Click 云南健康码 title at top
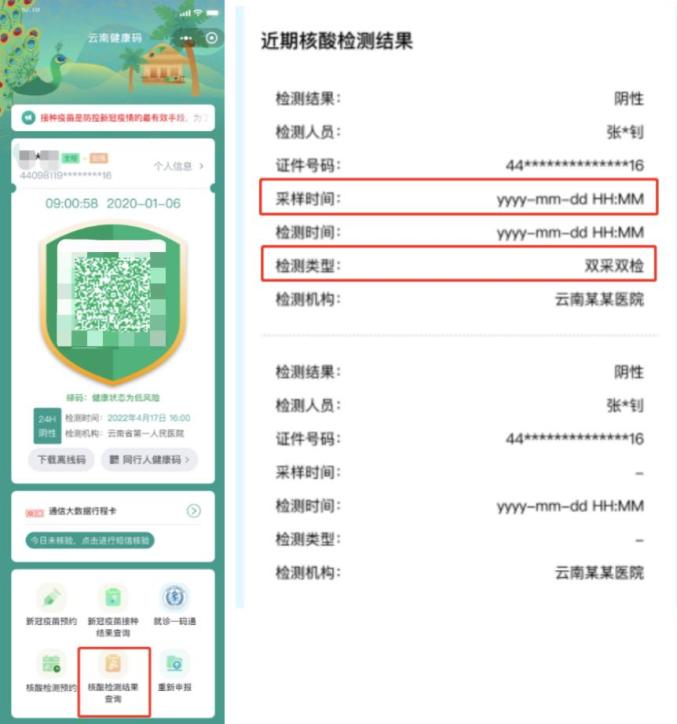The width and height of the screenshot is (677, 724). point(115,38)
